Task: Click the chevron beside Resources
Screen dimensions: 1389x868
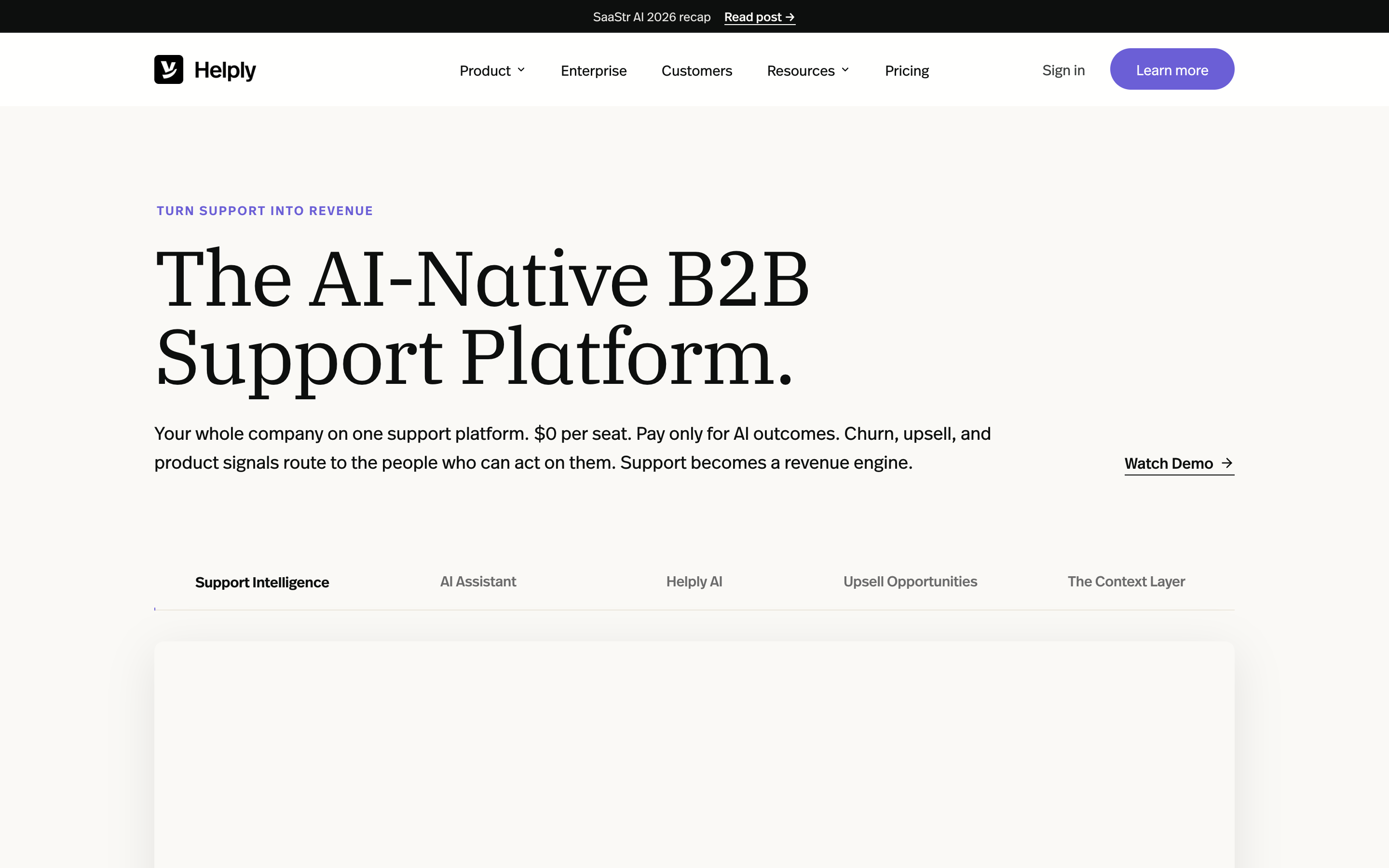Action: point(845,70)
